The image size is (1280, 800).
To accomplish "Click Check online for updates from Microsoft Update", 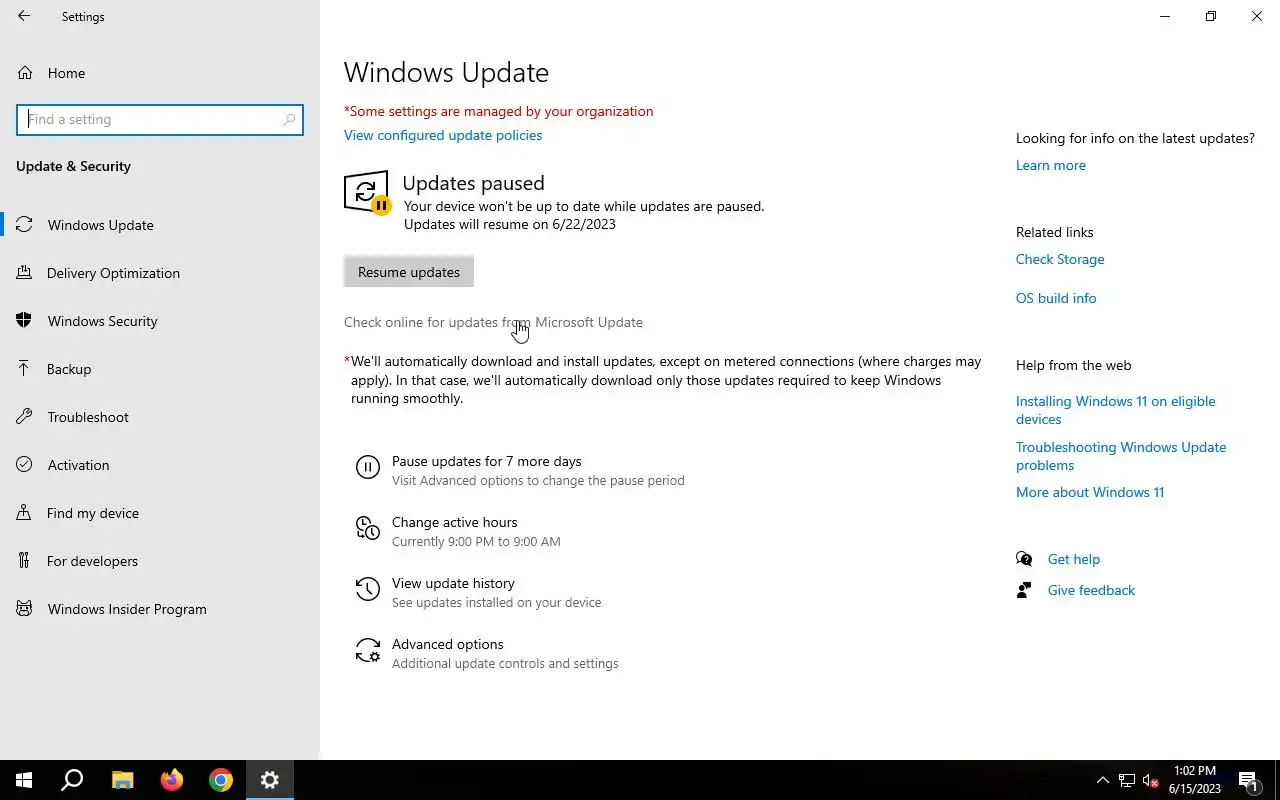I will 493,322.
